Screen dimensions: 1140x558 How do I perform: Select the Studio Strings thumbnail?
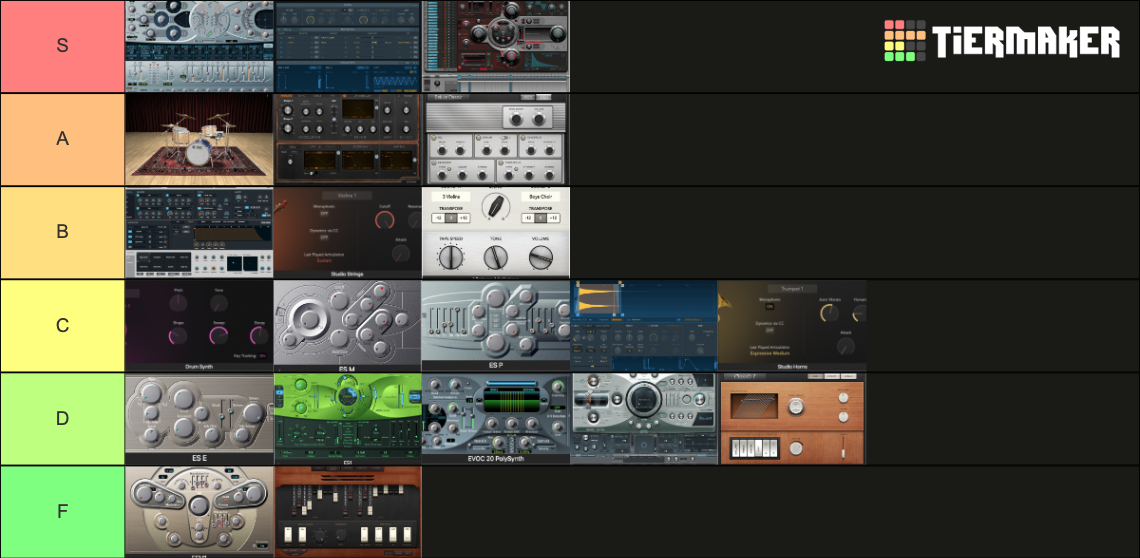coord(348,232)
